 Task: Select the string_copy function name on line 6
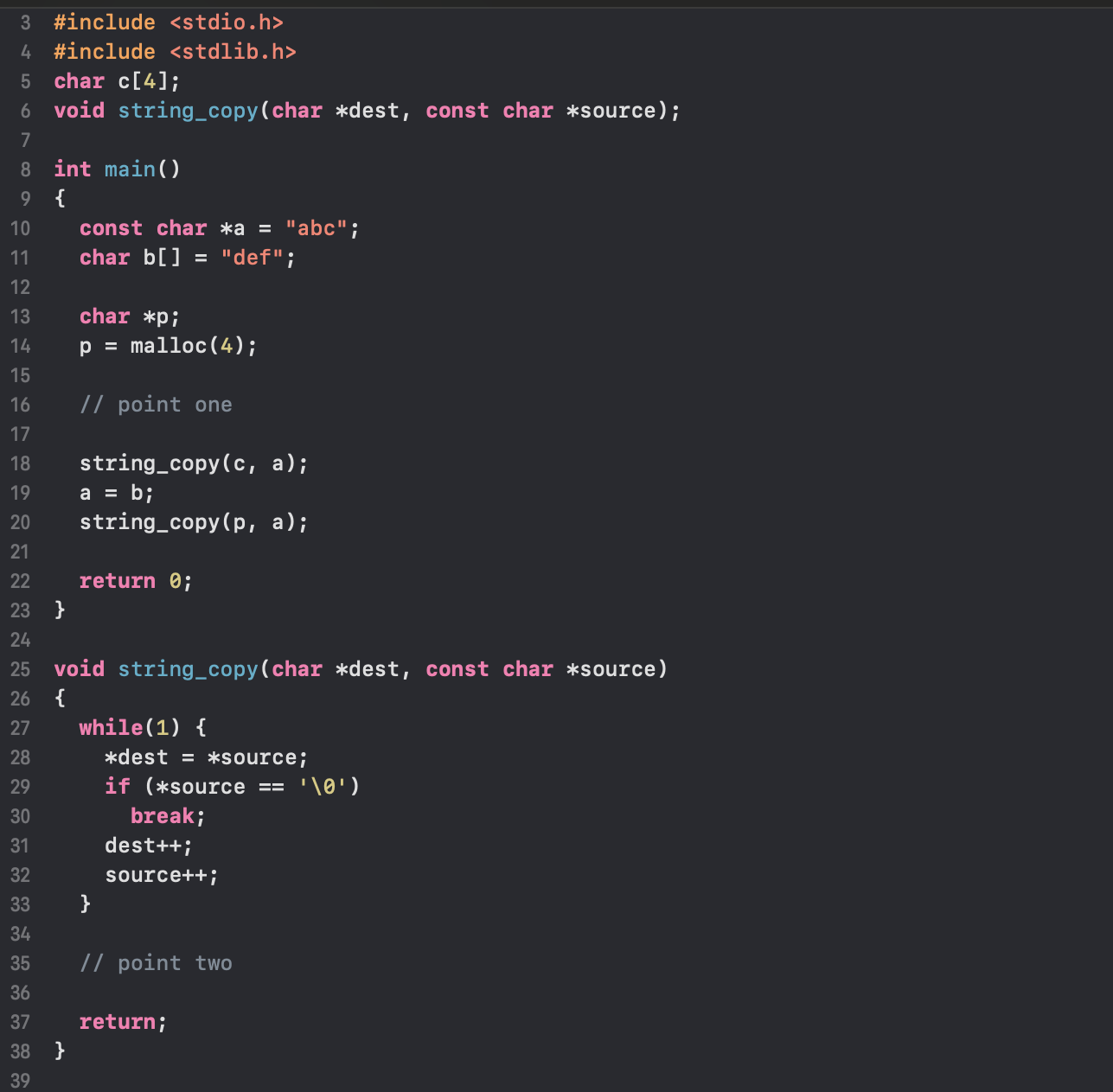pos(189,111)
